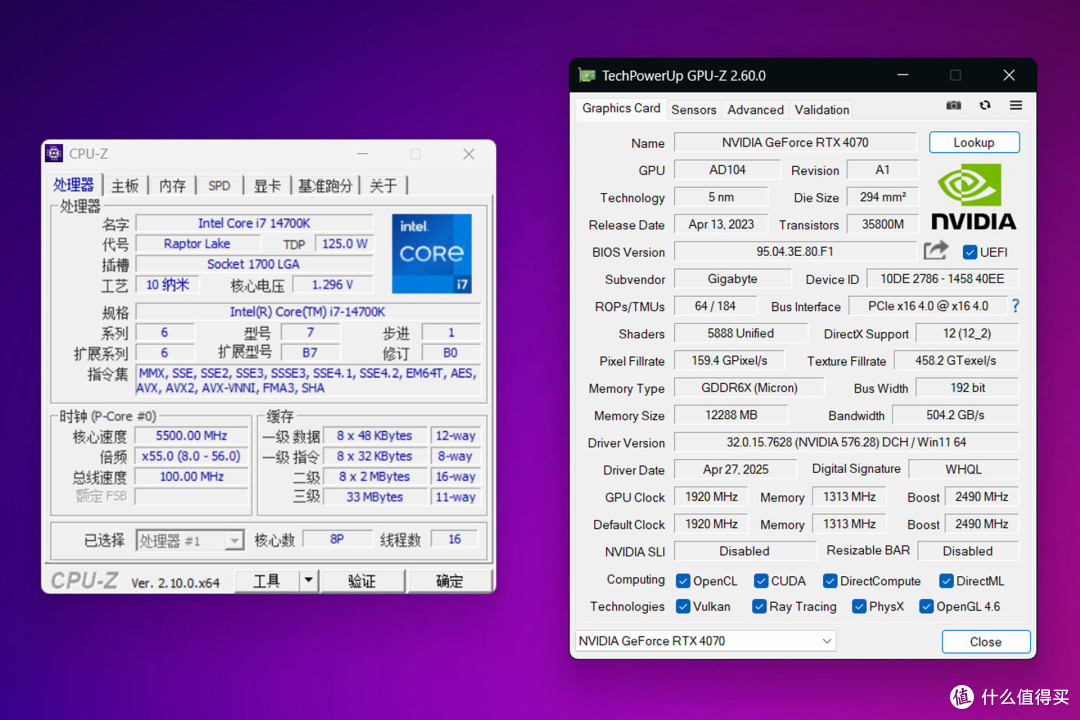The width and height of the screenshot is (1080, 720).
Task: Close the GPU-Z window via title bar X
Action: 1009,75
